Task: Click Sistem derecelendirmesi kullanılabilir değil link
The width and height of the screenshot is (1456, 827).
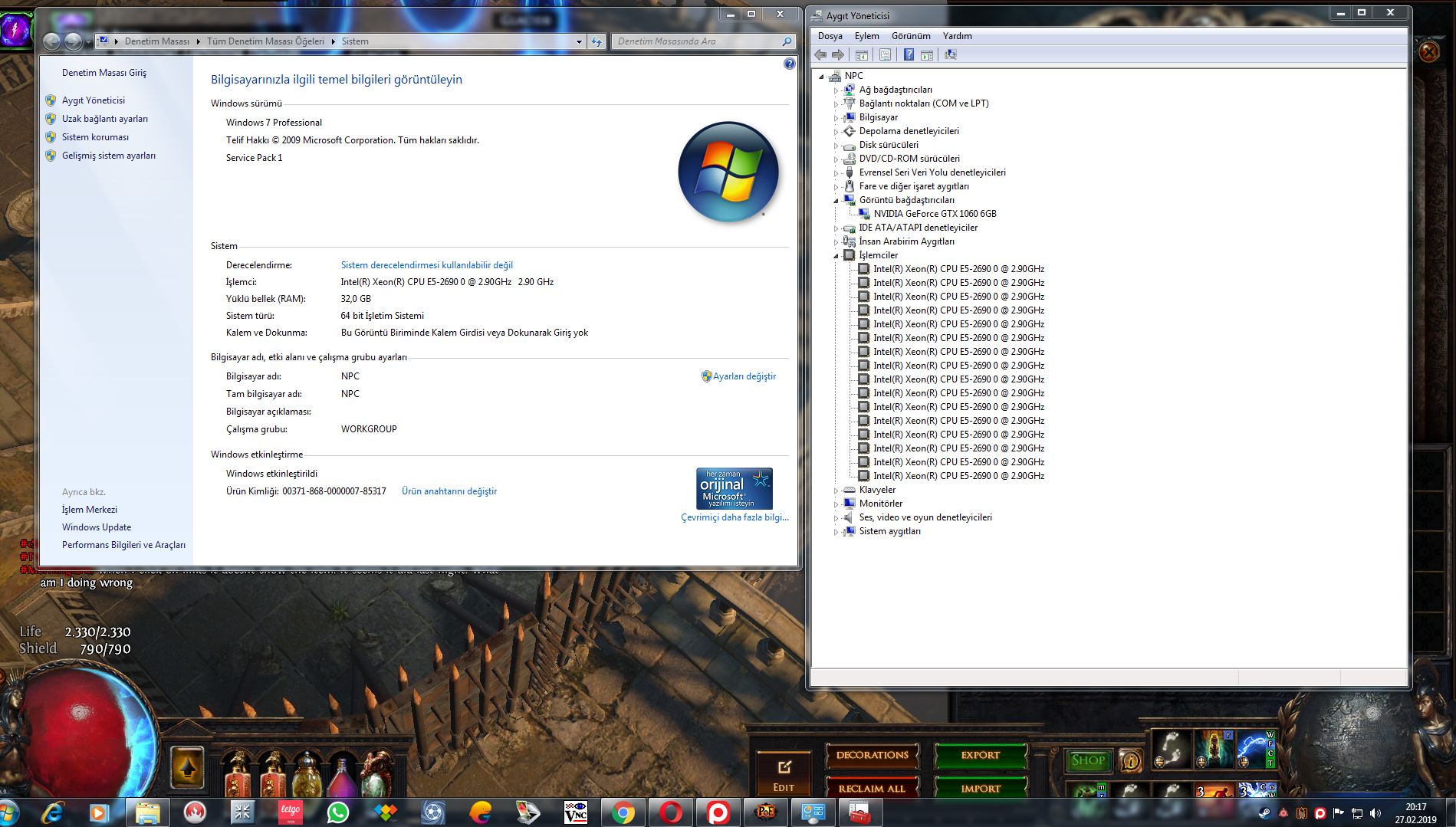Action: click(427, 265)
